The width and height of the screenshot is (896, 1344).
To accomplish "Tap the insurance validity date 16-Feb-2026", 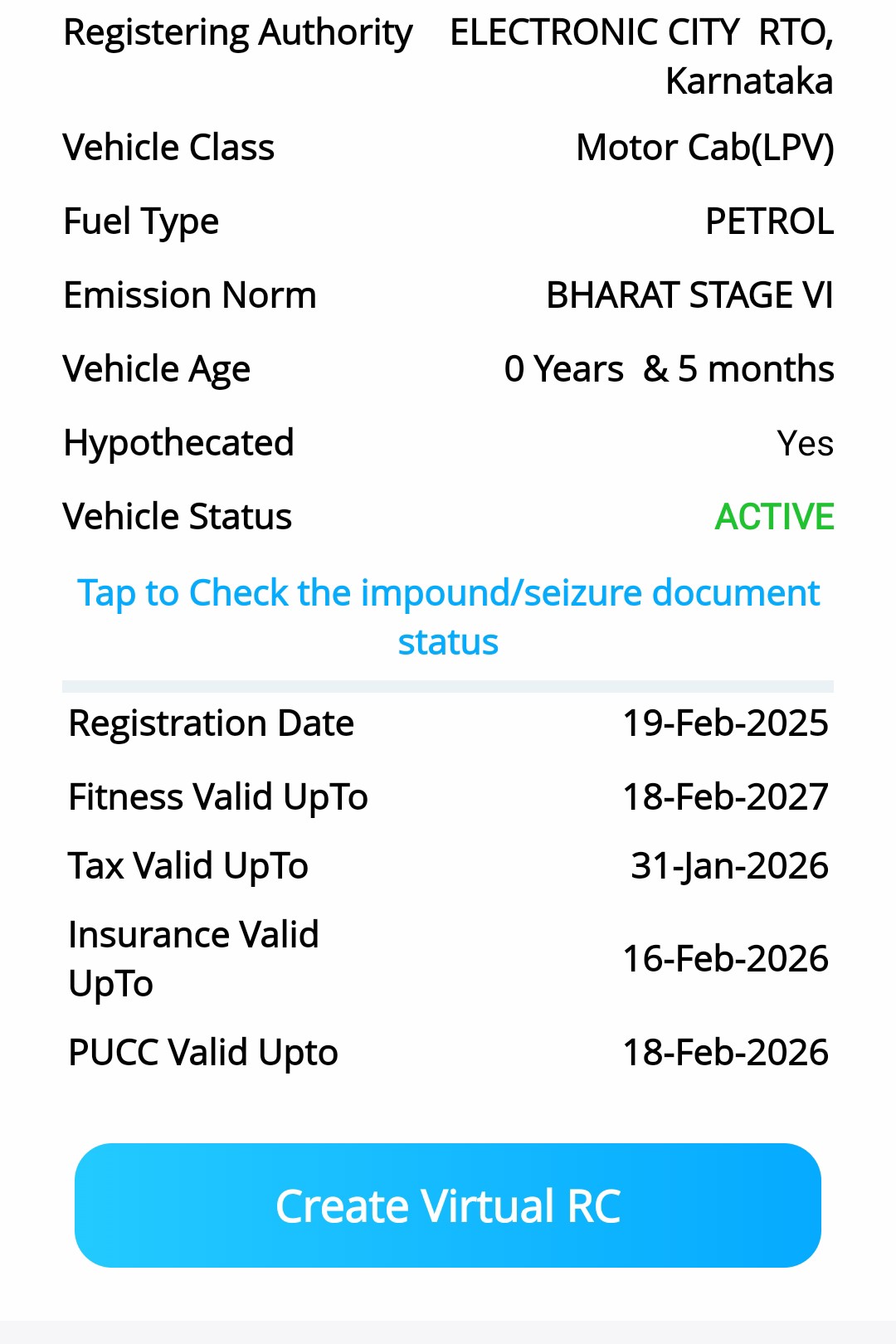I will [725, 959].
